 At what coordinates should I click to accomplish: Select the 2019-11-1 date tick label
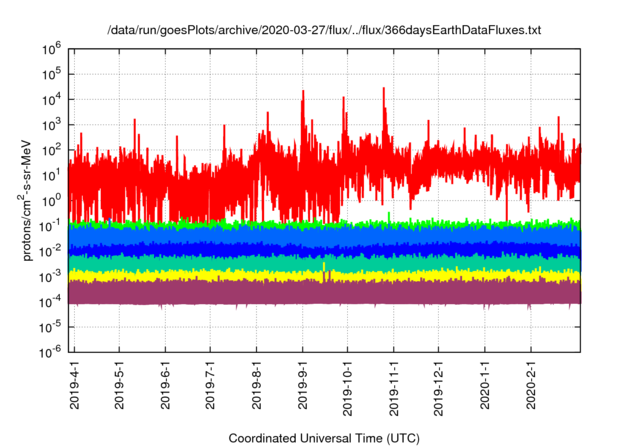[x=393, y=388]
